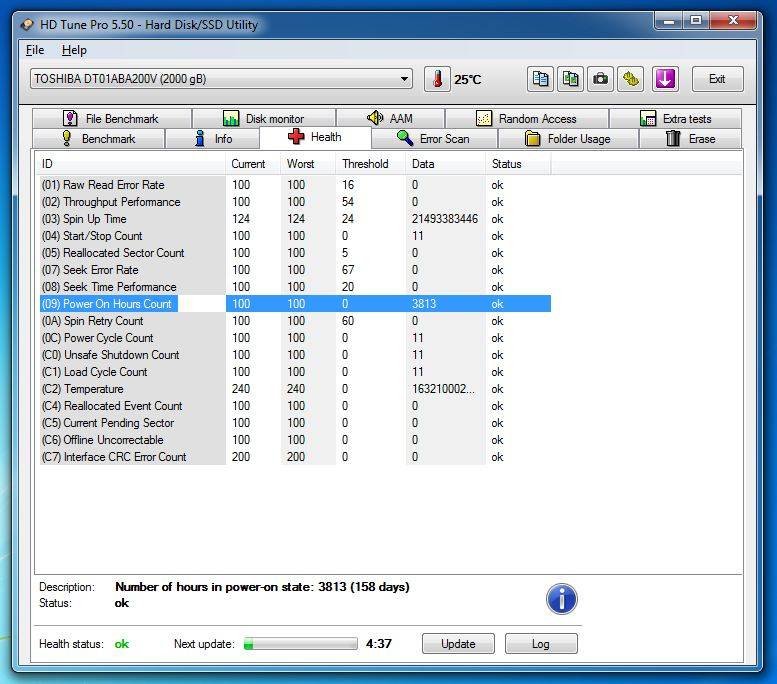The width and height of the screenshot is (777, 684).
Task: Click the 25°C temperature reading
Action: [468, 79]
